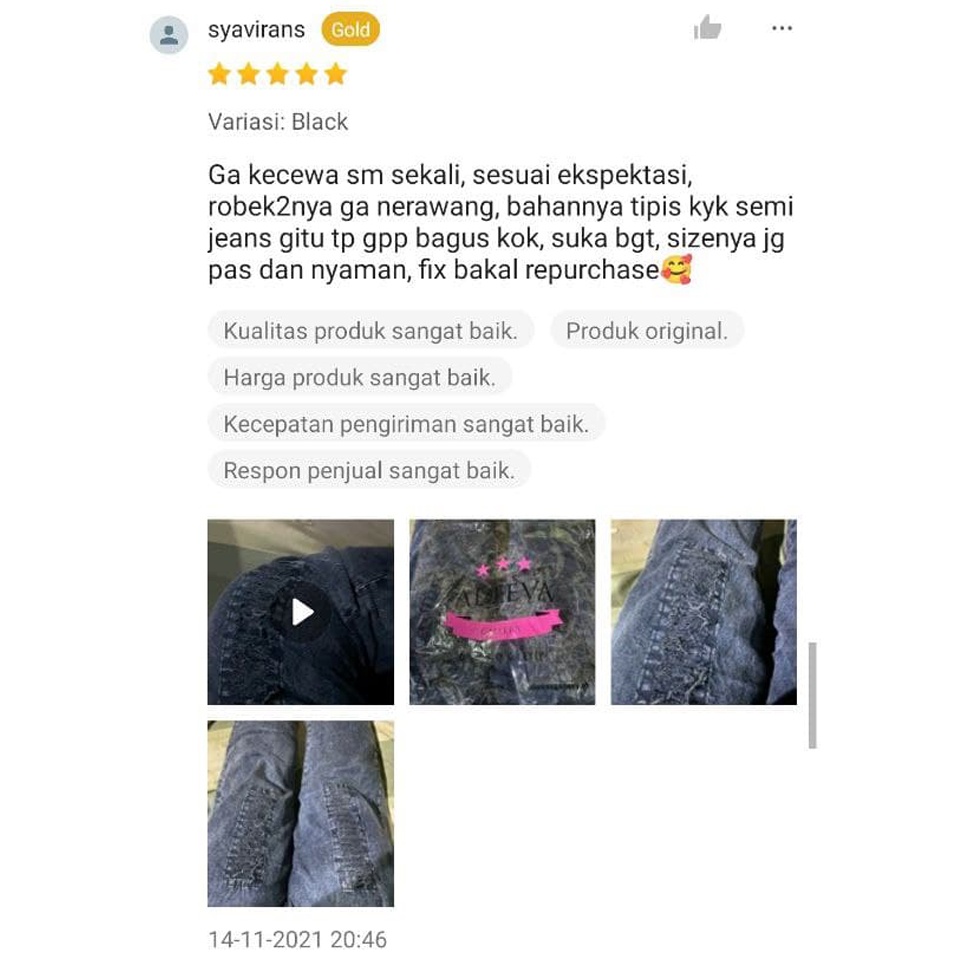
Task: Click the Gold membership badge
Action: (351, 29)
